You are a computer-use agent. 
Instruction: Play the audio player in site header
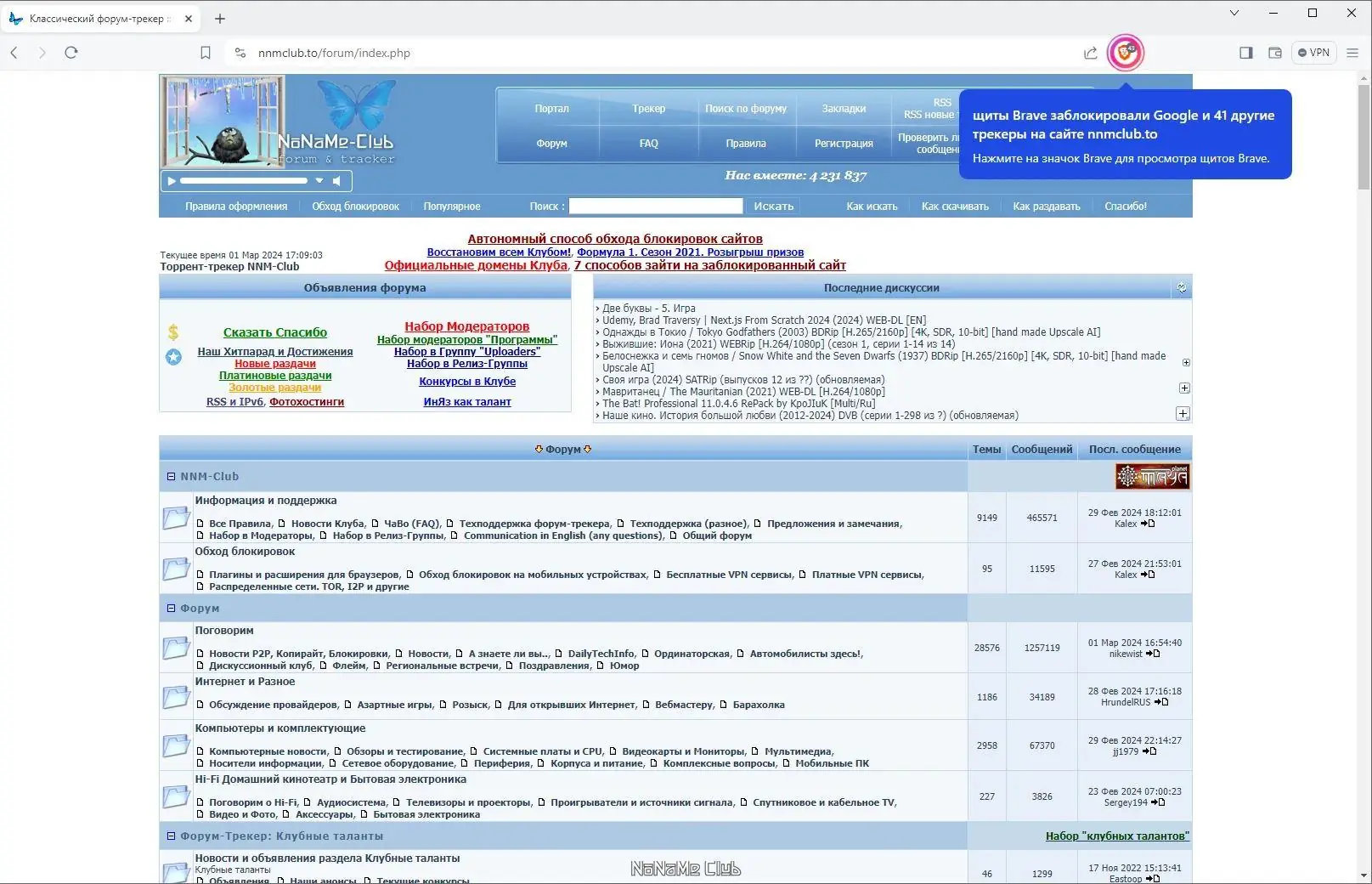point(172,181)
